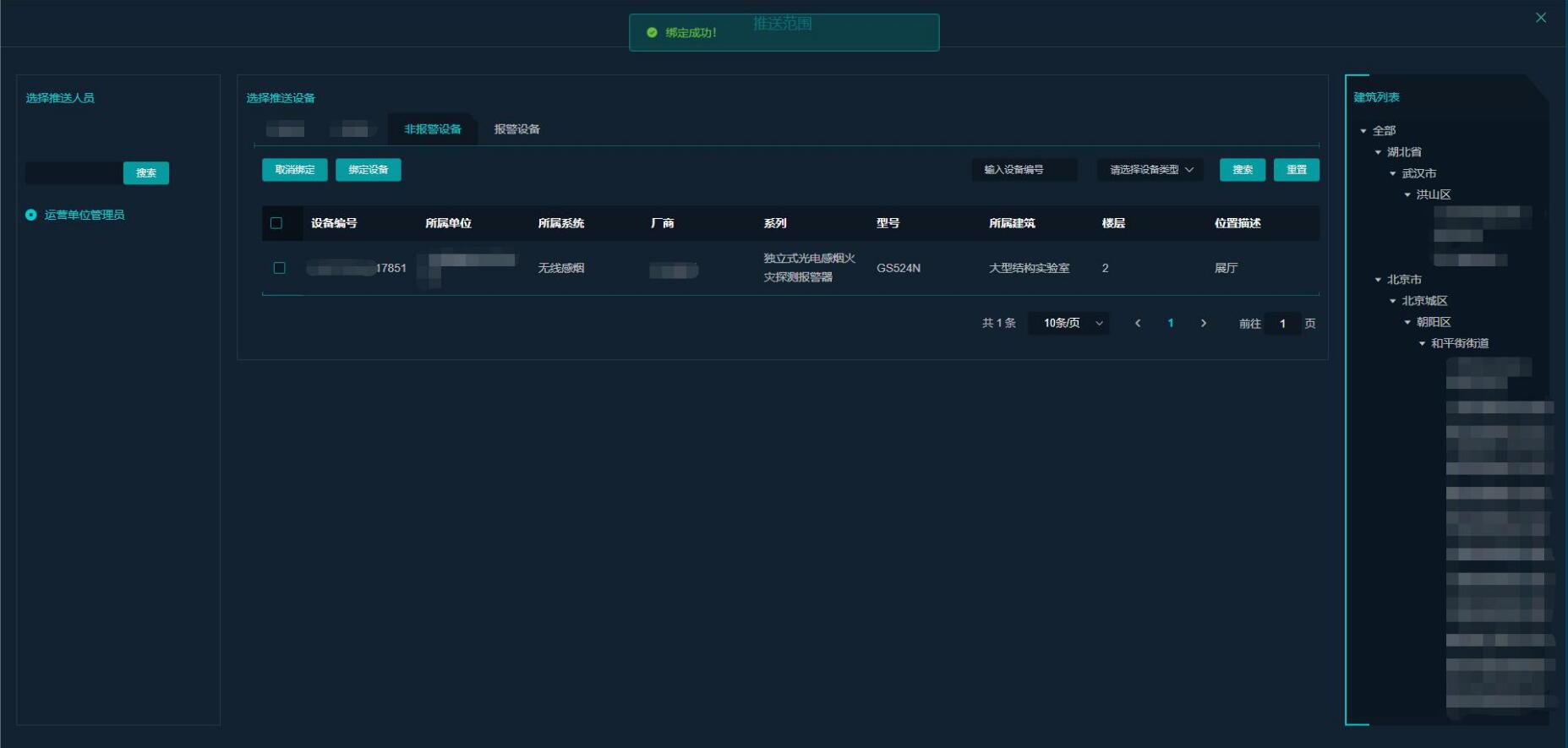Screen dimensions: 1568x748
Task: Click the 型号 column header
Action: [x=888, y=223]
